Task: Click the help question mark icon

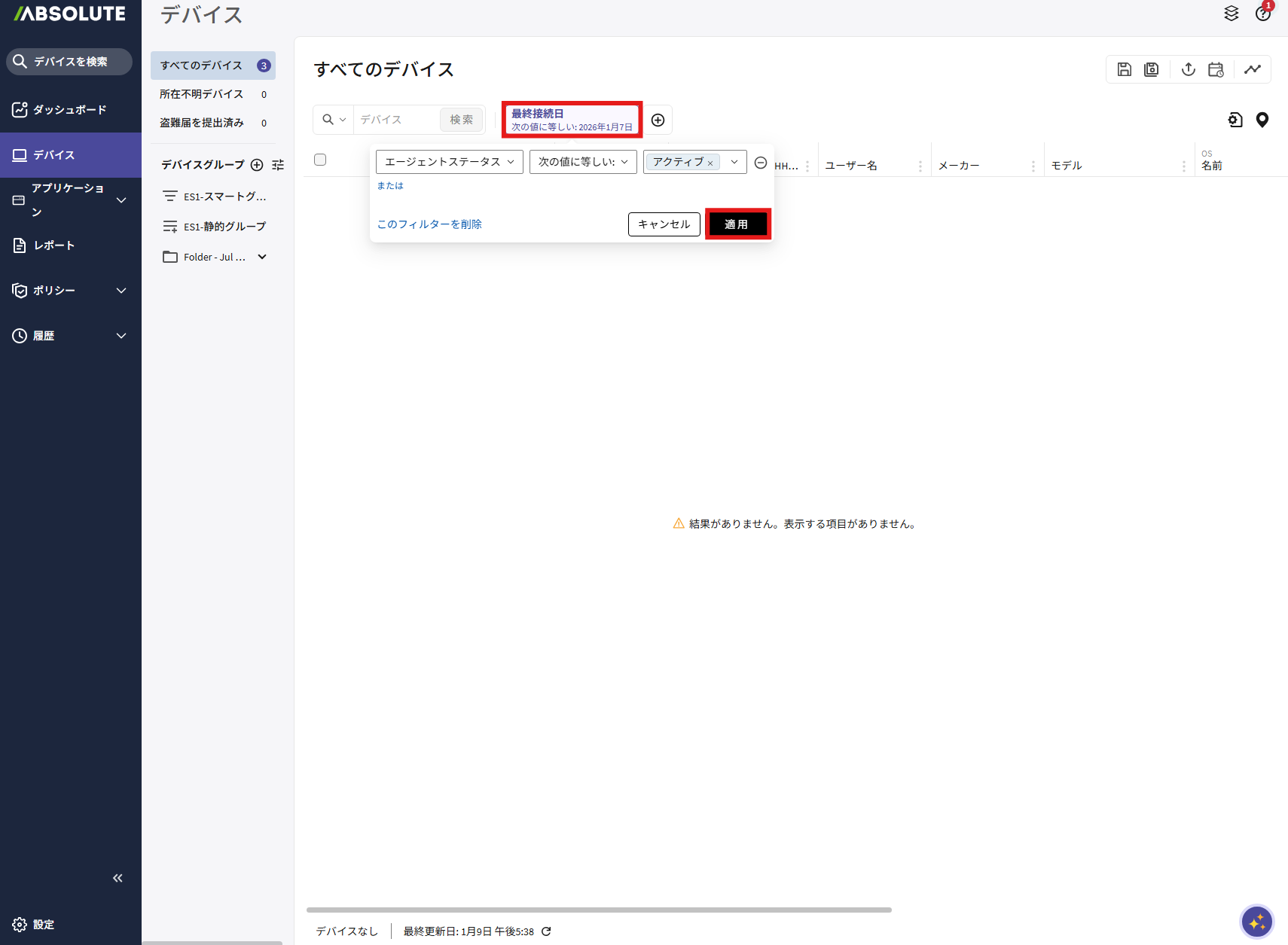Action: 1262,14
